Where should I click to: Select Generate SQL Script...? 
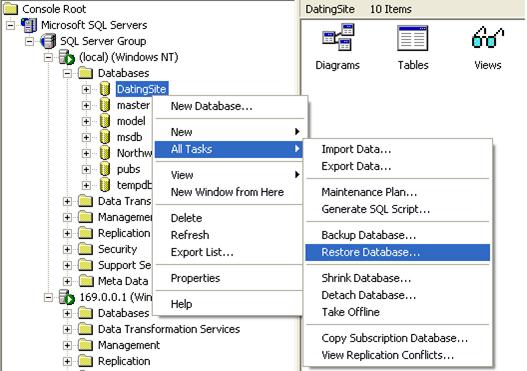(398, 209)
